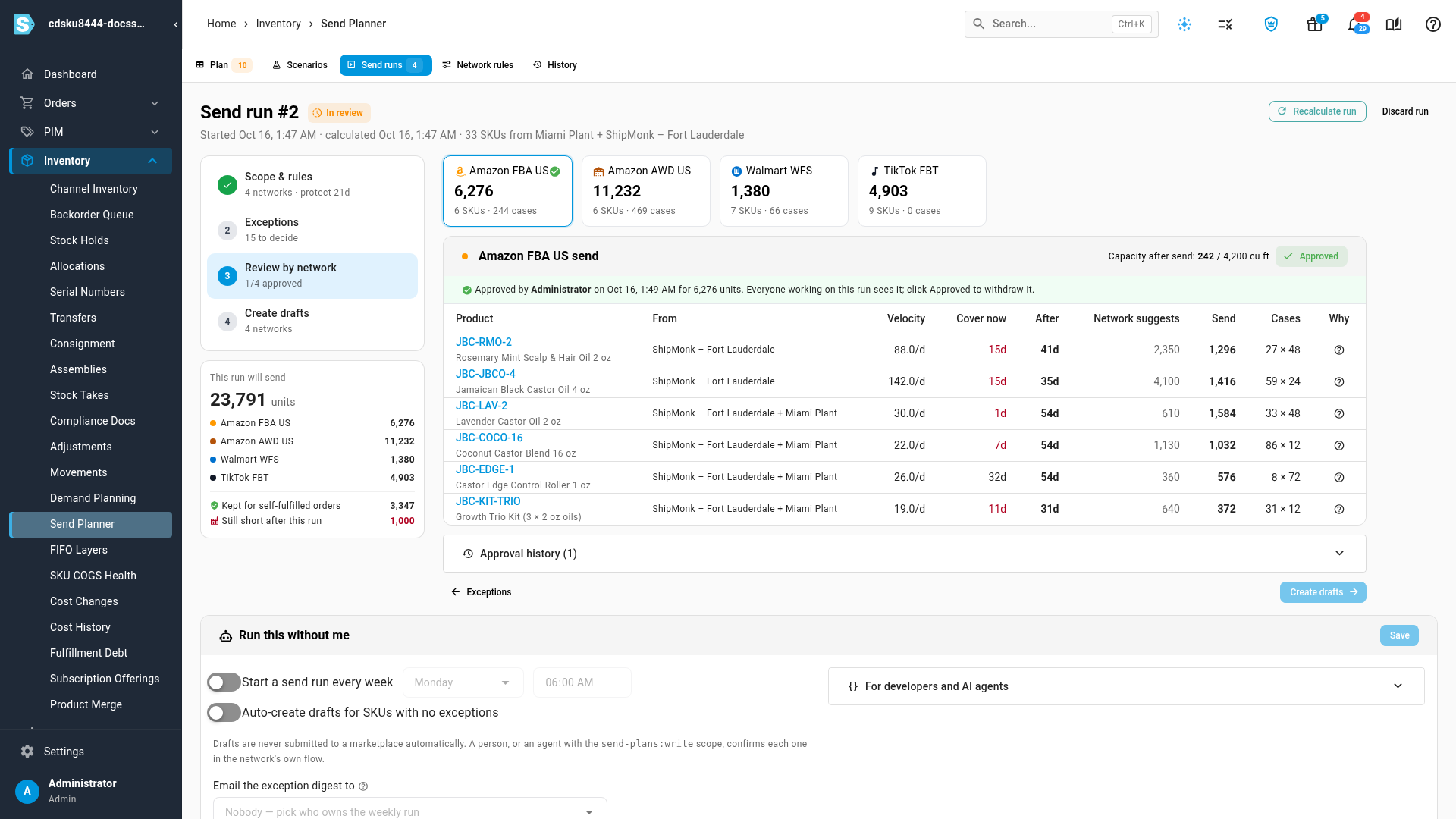Image resolution: width=1456 pixels, height=819 pixels.
Task: Expand the Orders sidebar menu
Action: tap(91, 103)
